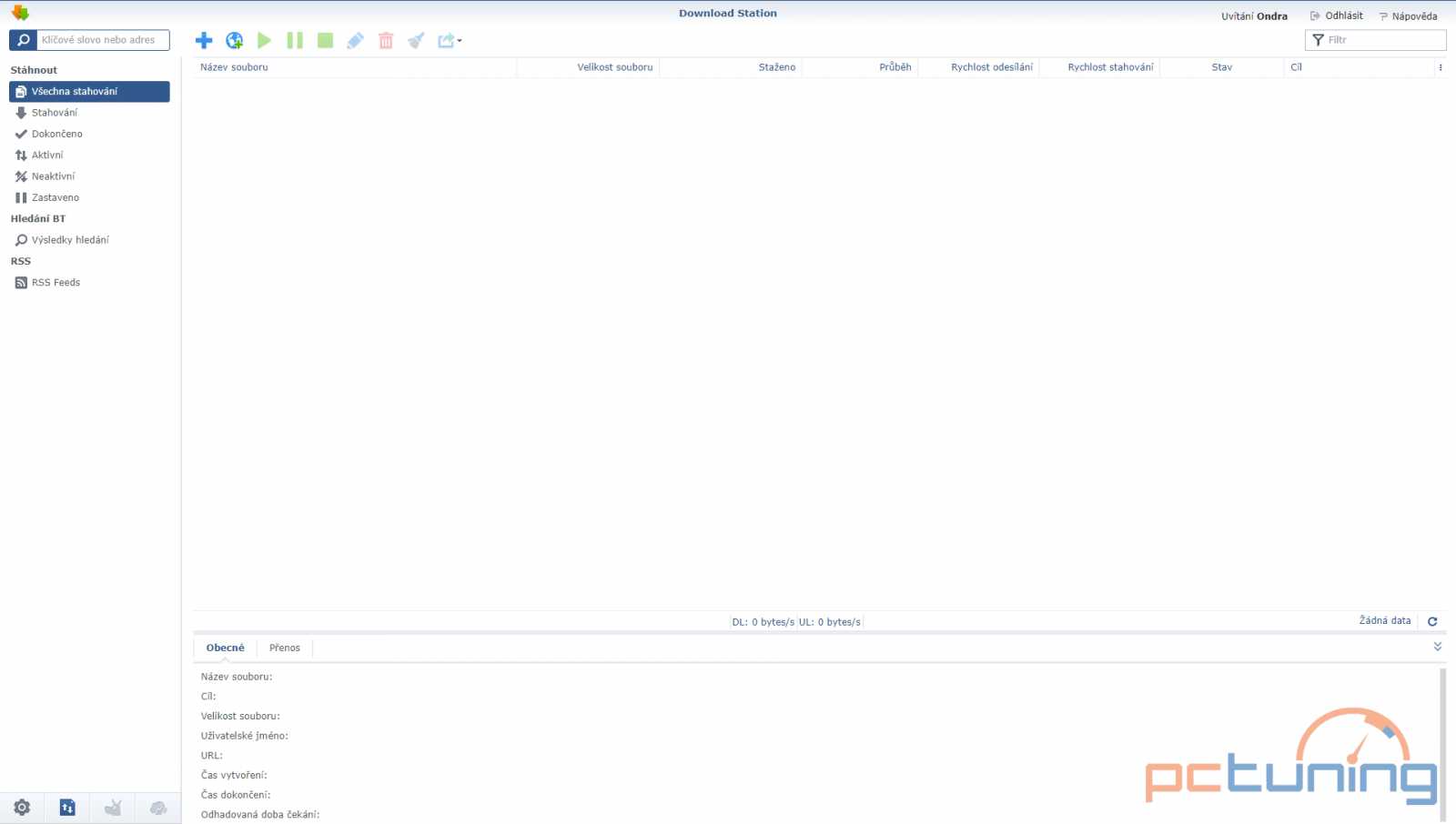The width and height of the screenshot is (1456, 824).
Task: Click the refresh icon near Žádná data
Action: coord(1432,621)
